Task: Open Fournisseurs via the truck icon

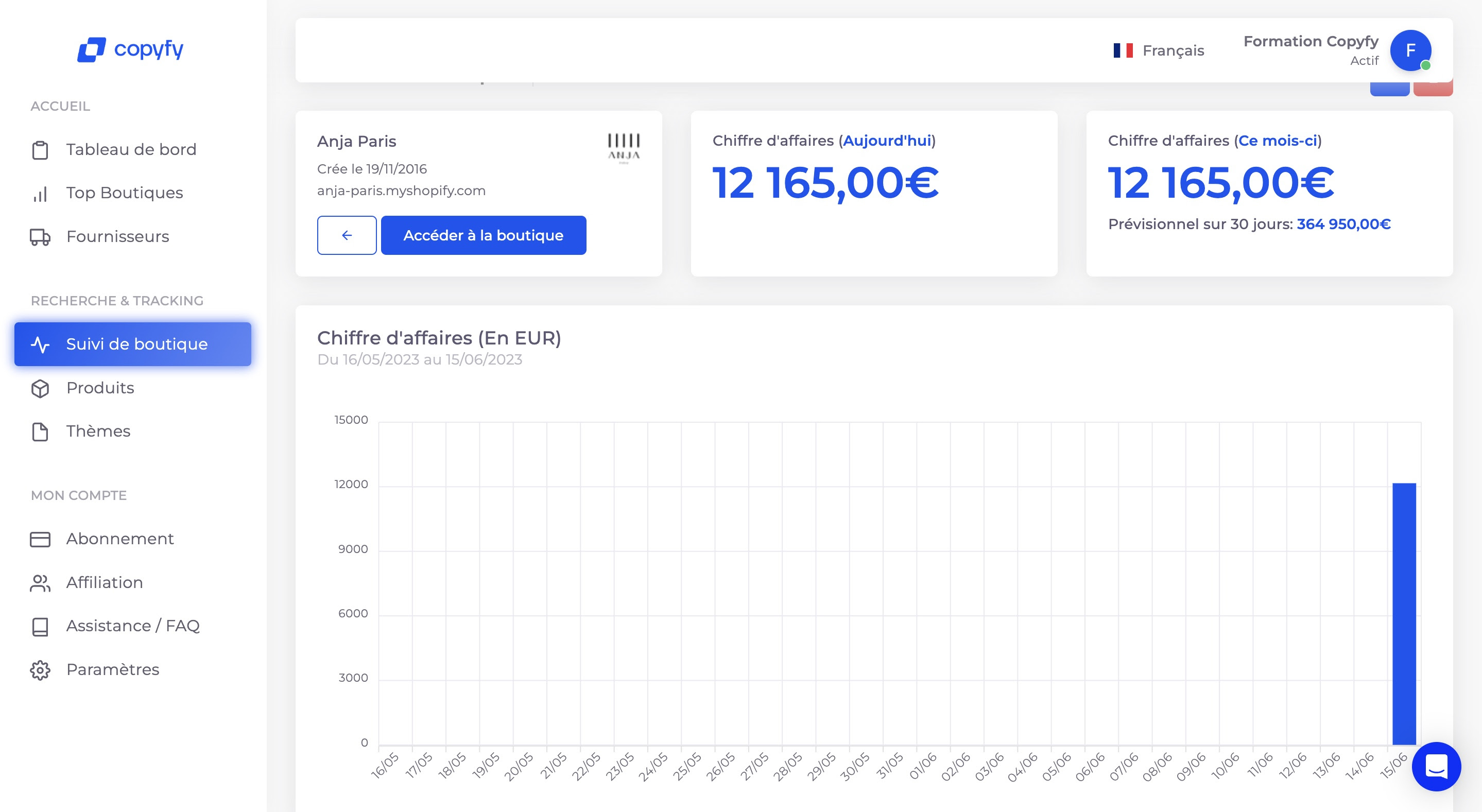Action: pos(40,236)
